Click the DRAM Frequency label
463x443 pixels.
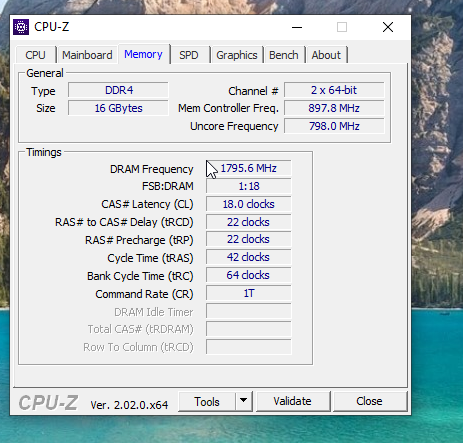tap(152, 169)
